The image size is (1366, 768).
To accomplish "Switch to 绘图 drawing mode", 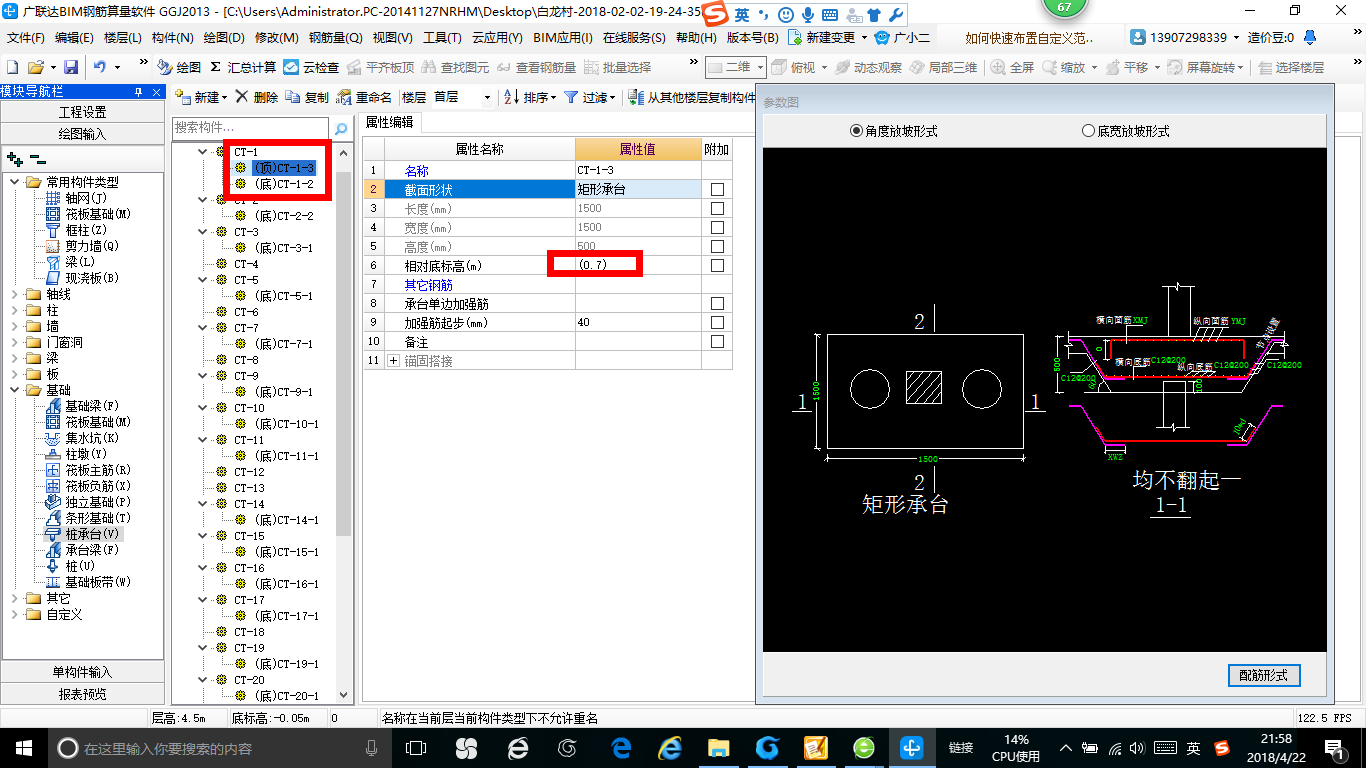I will [x=179, y=67].
